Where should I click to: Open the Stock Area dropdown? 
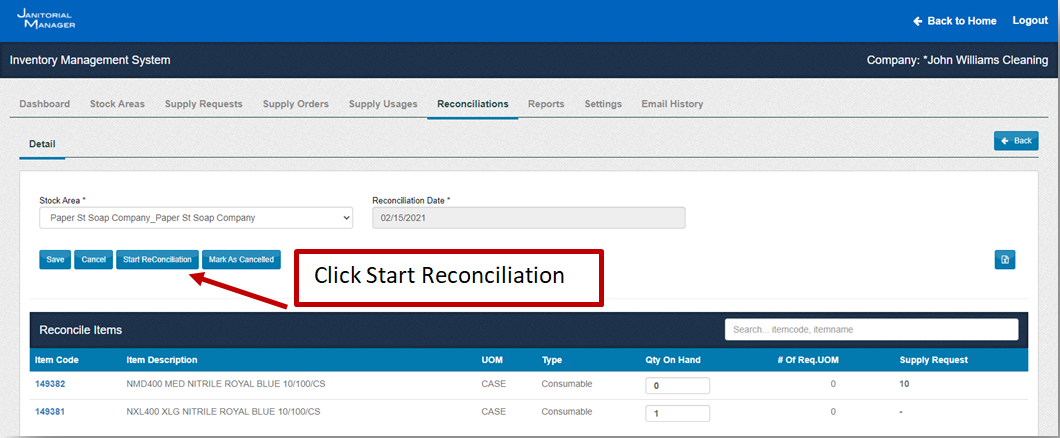coord(195,218)
